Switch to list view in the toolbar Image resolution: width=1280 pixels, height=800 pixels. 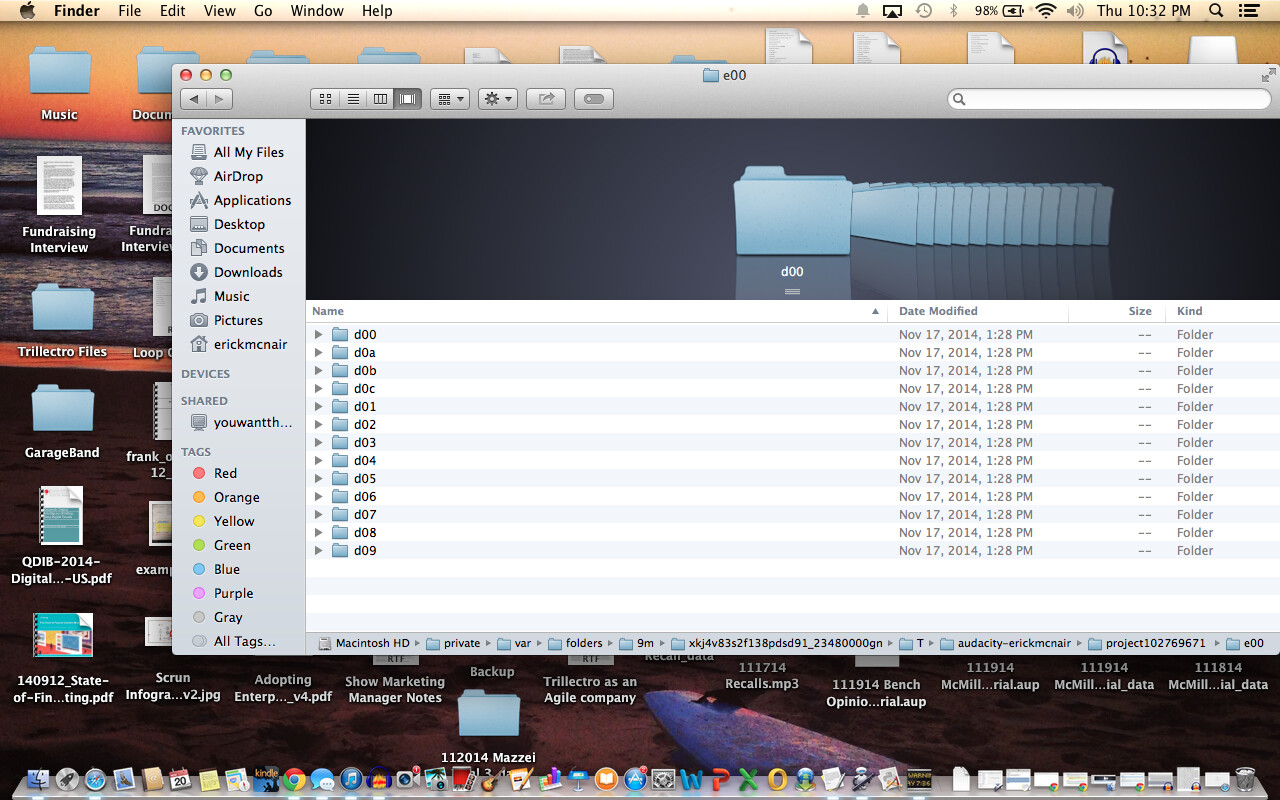point(352,98)
